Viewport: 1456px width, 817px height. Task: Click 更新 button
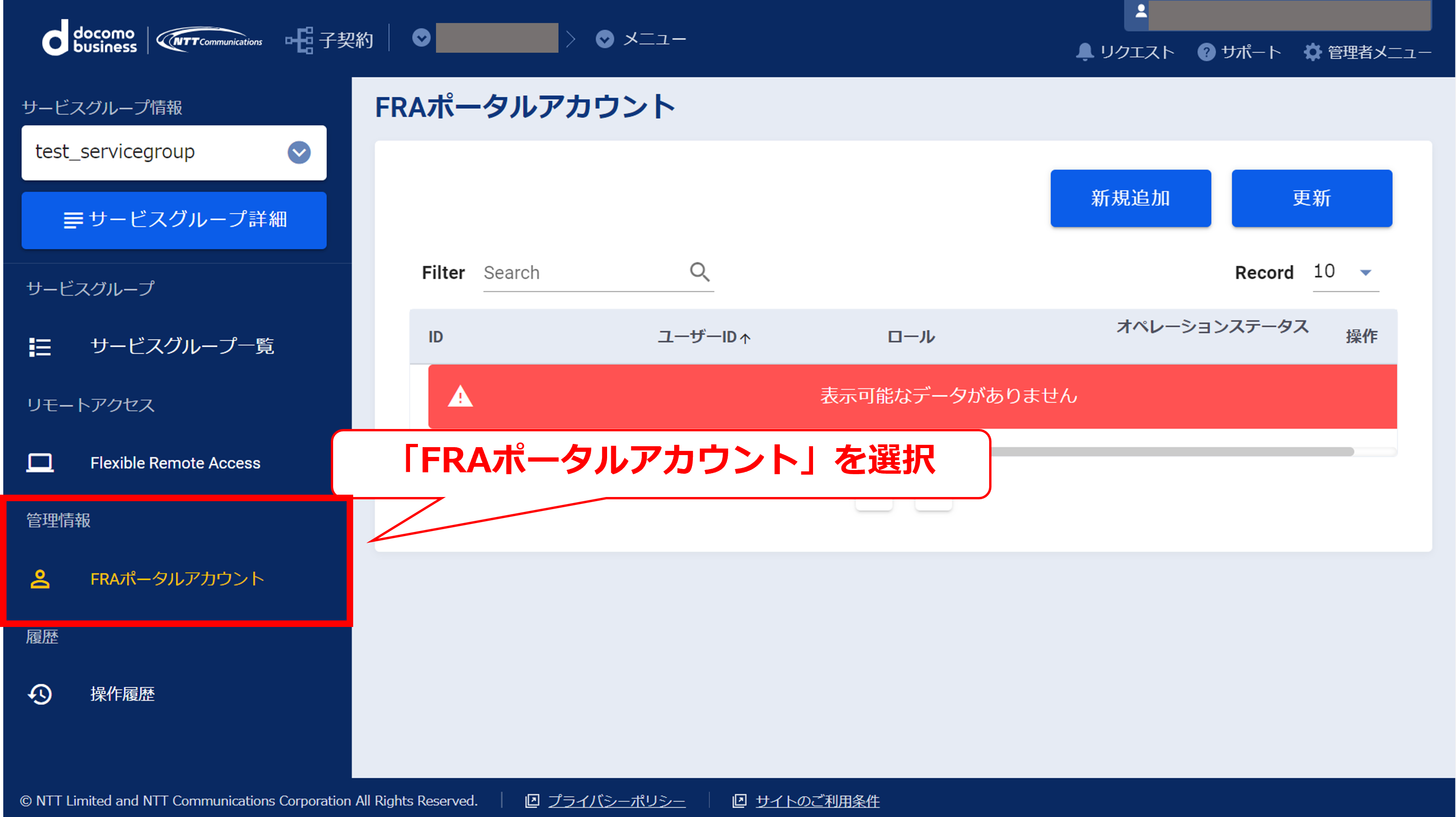point(1312,198)
